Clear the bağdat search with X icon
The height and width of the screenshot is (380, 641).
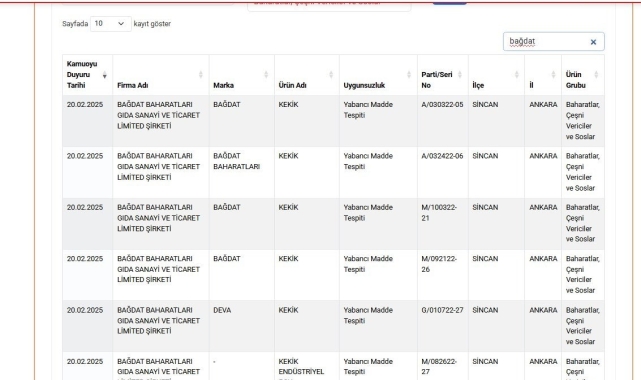(x=593, y=42)
